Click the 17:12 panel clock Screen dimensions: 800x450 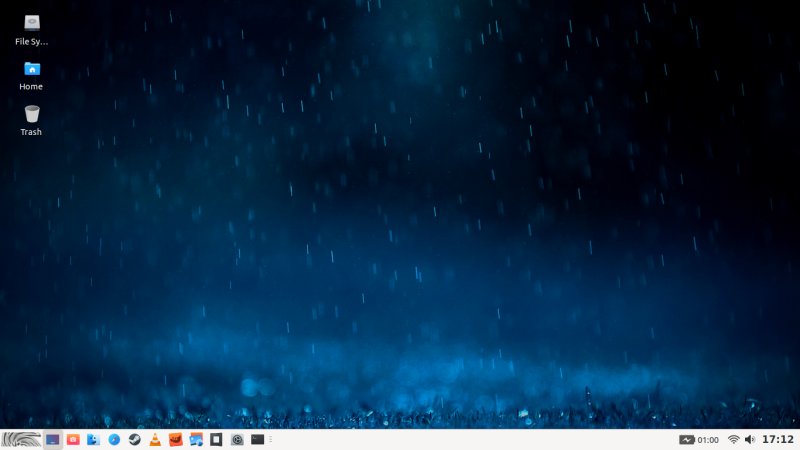tap(778, 439)
